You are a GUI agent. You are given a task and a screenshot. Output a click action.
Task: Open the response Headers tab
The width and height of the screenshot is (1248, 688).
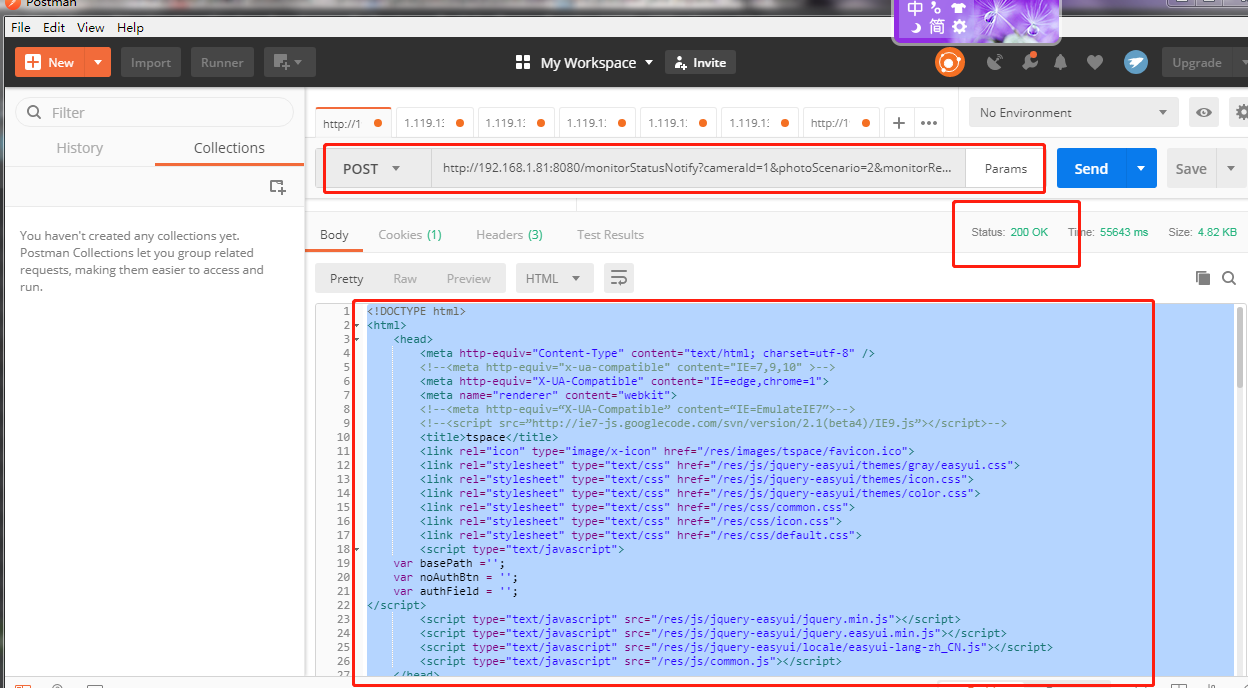tap(509, 234)
